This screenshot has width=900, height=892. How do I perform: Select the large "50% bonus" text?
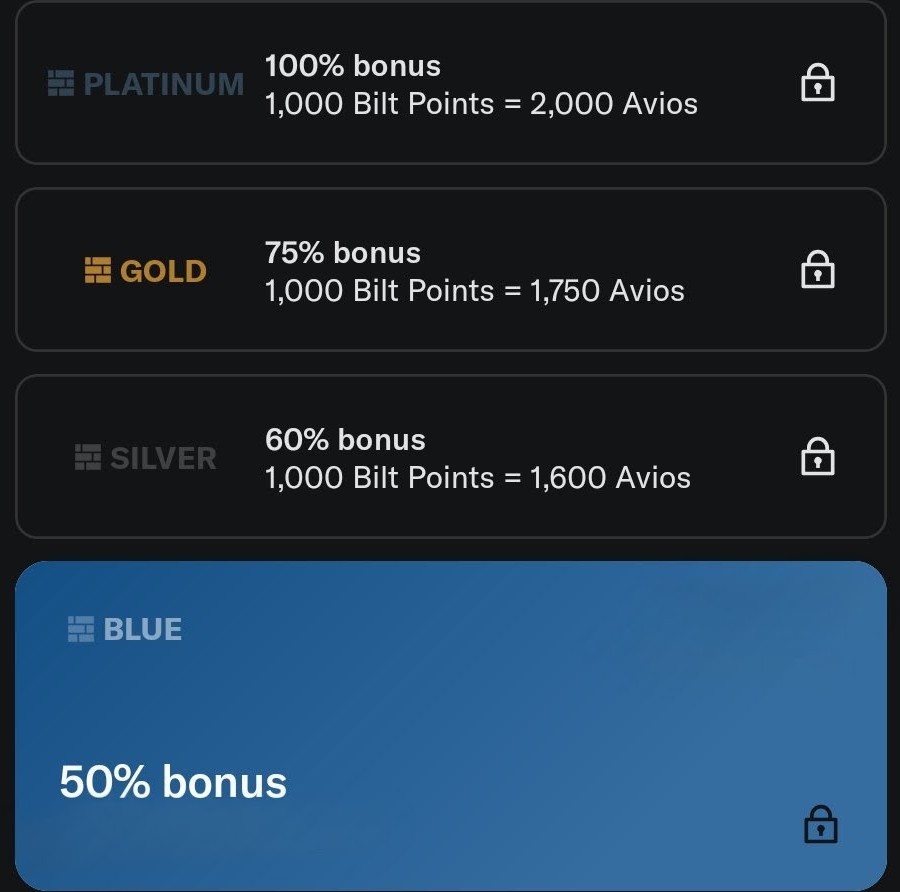[173, 782]
